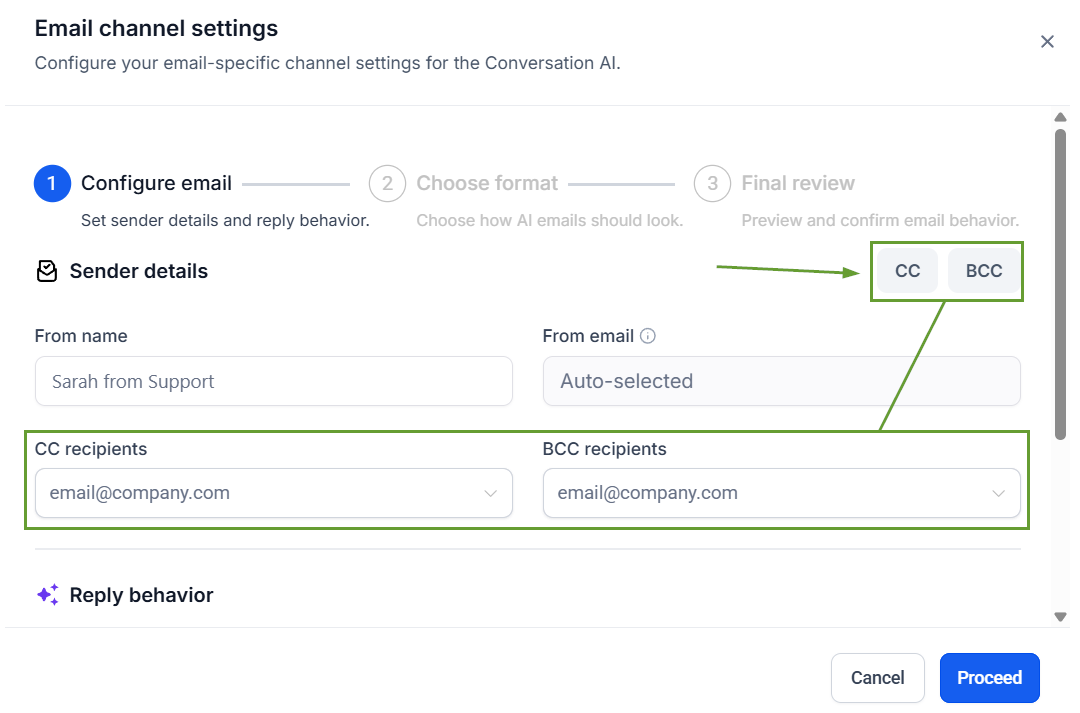
Task: Close the Email channel settings dialog
Action: (1047, 42)
